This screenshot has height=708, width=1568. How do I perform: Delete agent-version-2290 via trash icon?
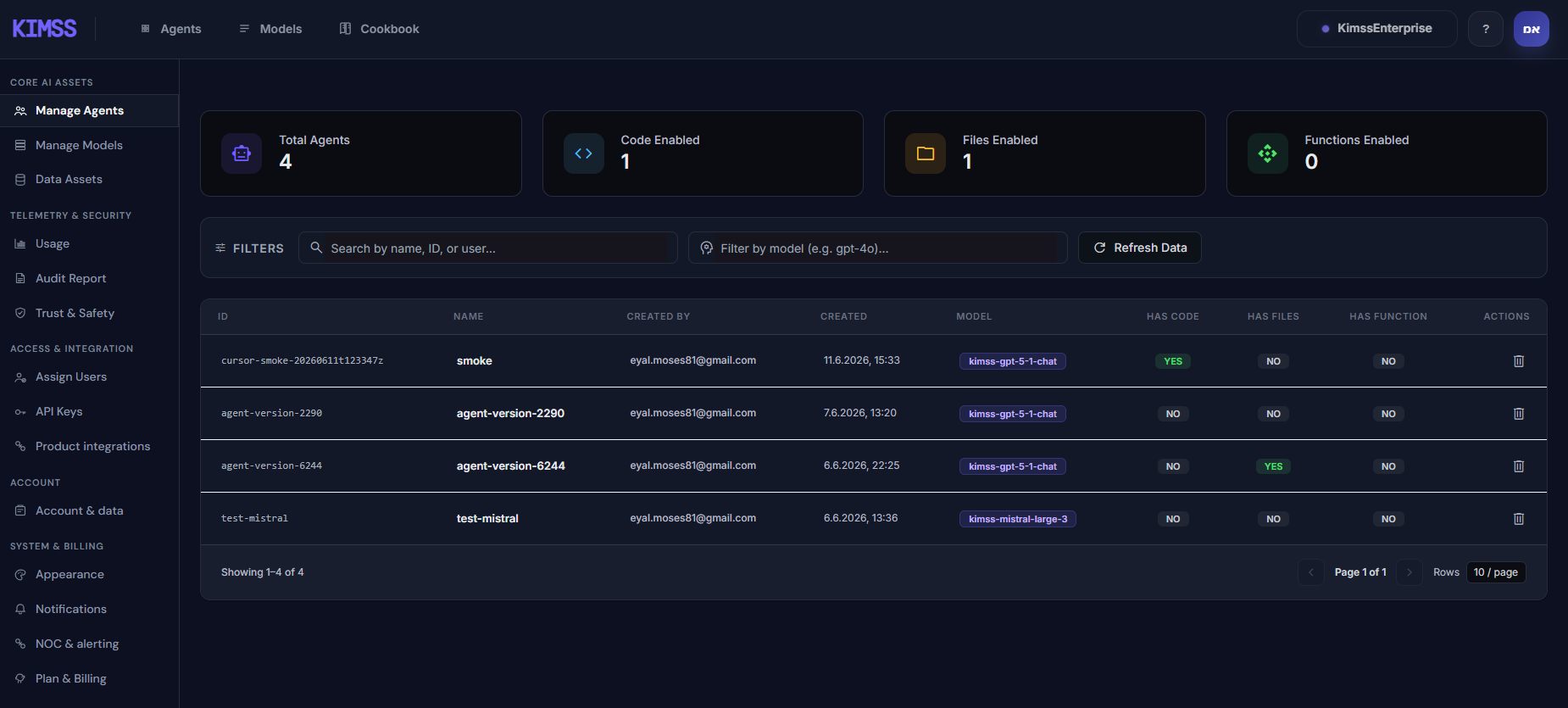tap(1518, 414)
